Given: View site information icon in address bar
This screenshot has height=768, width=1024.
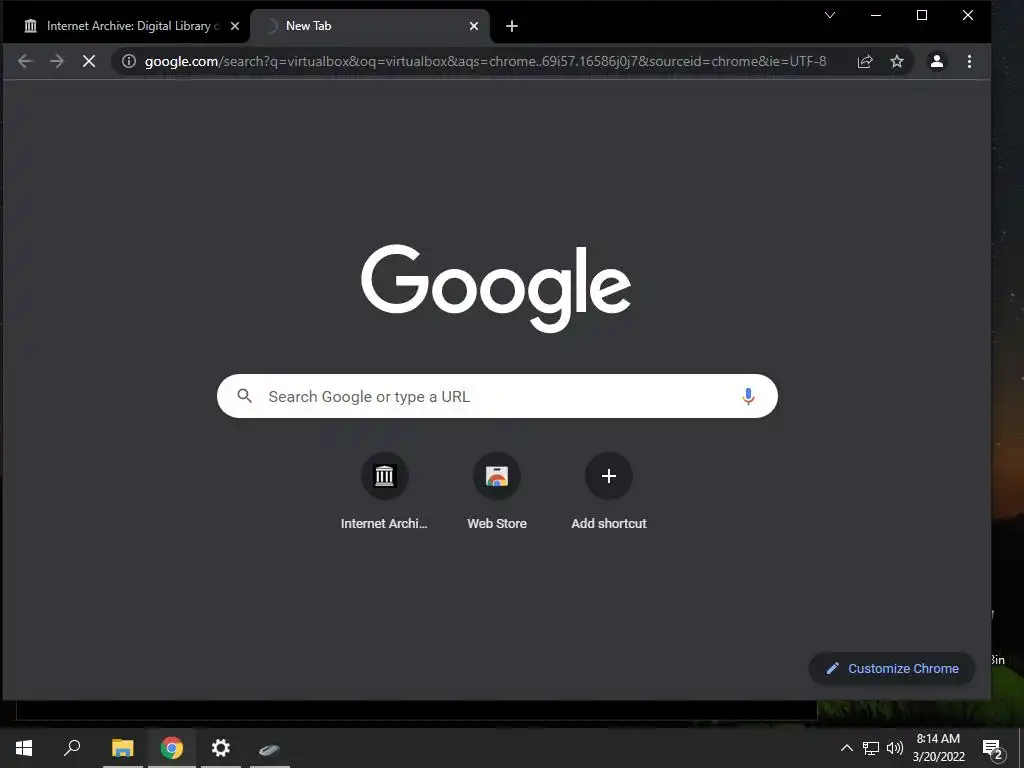Looking at the screenshot, I should (x=129, y=61).
